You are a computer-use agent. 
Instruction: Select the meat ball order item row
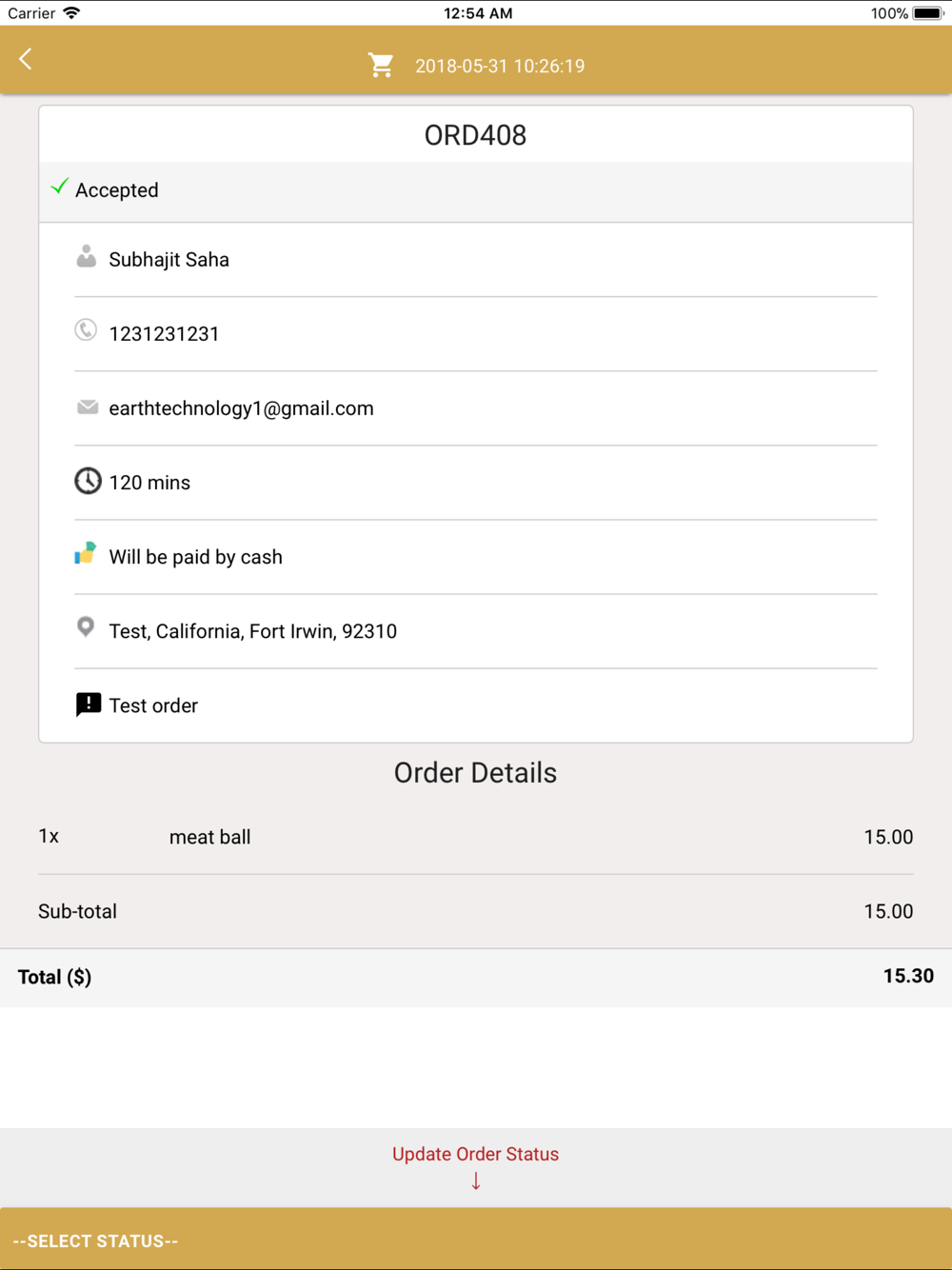476,837
